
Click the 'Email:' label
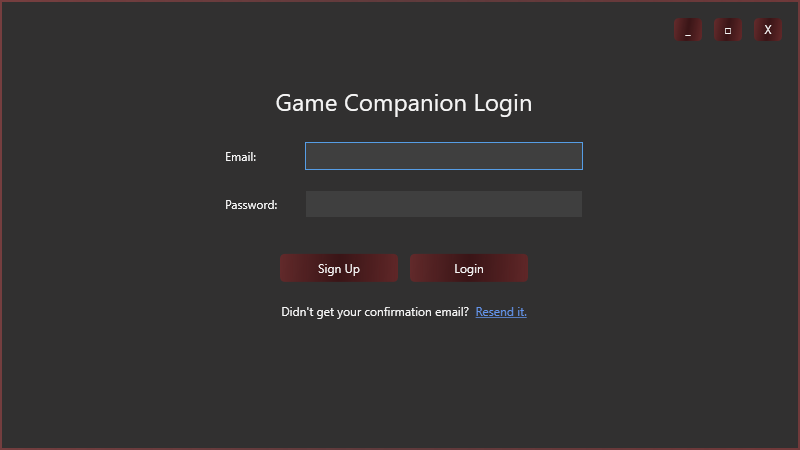[241, 157]
